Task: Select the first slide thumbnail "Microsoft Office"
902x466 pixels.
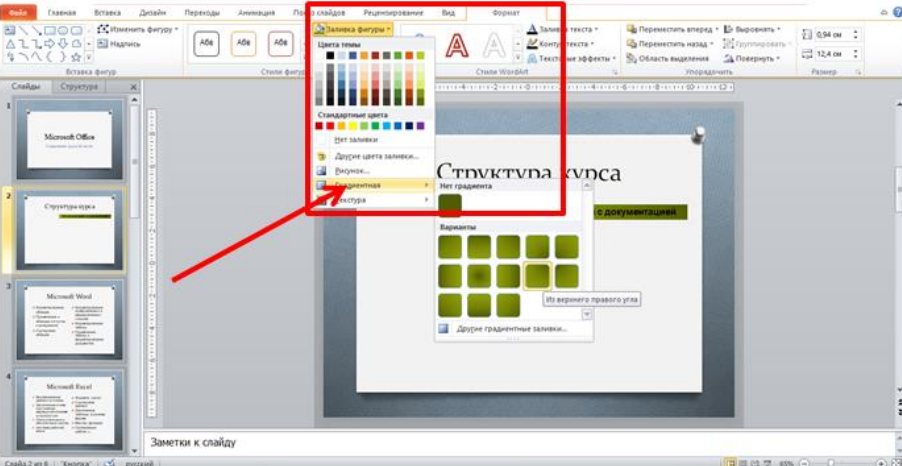Action: click(69, 139)
